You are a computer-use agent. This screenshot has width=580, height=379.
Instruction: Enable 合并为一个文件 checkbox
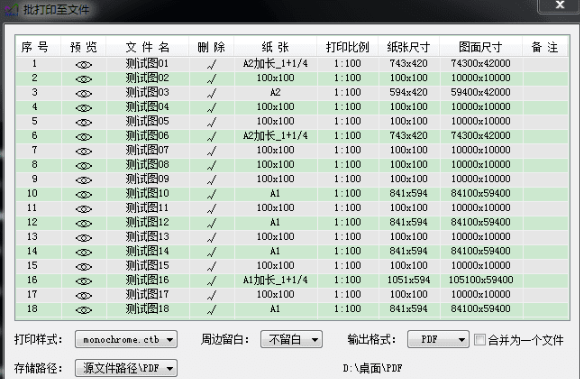coord(480,339)
